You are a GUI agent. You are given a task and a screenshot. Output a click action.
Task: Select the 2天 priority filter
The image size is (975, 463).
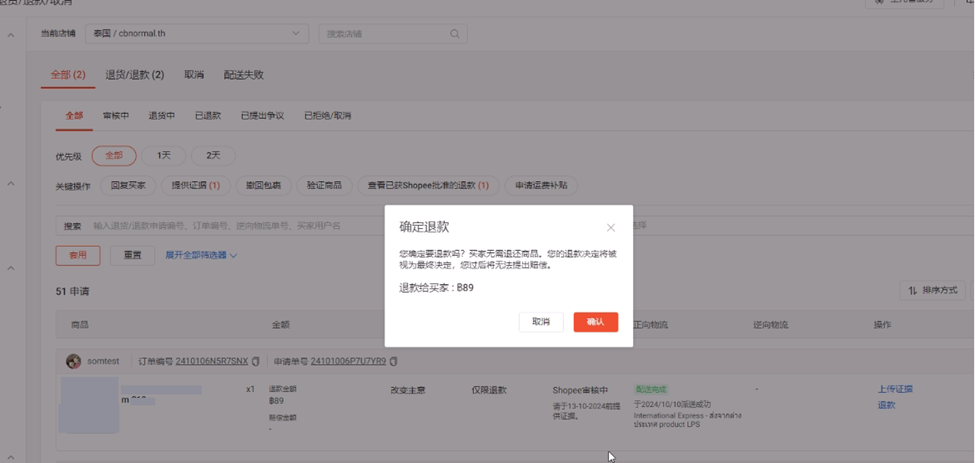tap(213, 155)
